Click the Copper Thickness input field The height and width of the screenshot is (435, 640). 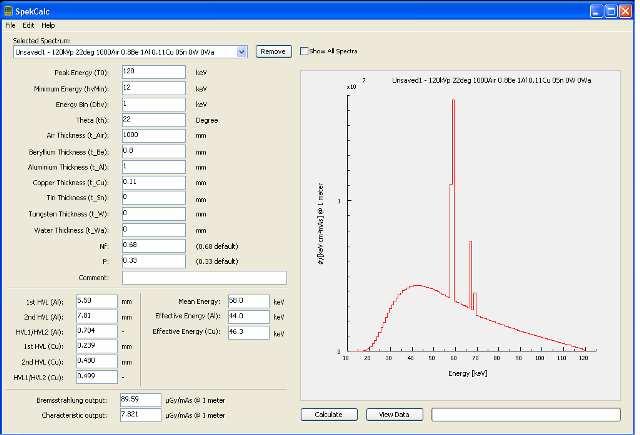(154, 182)
